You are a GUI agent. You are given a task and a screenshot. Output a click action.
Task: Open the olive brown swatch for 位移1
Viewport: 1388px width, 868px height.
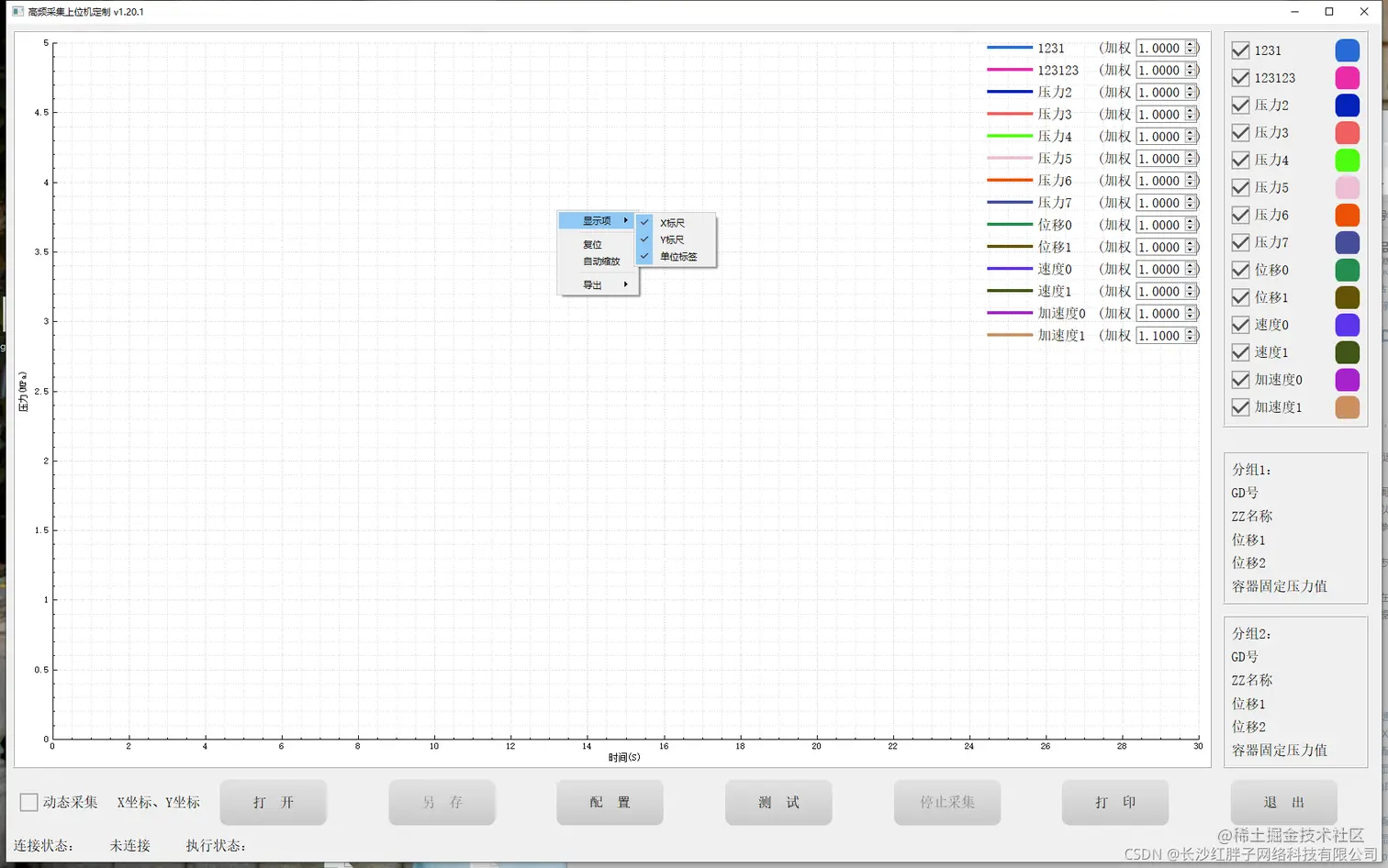click(x=1347, y=297)
